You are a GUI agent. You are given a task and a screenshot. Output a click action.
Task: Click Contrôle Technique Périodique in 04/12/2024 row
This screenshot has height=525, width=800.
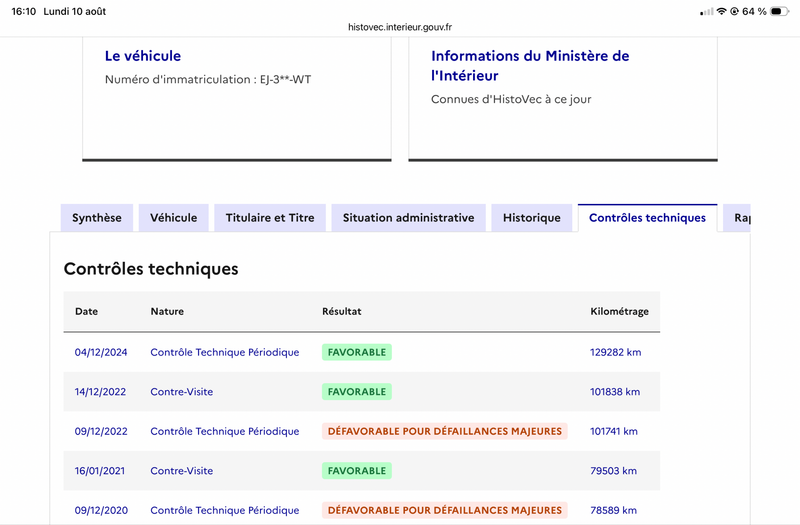pos(224,352)
